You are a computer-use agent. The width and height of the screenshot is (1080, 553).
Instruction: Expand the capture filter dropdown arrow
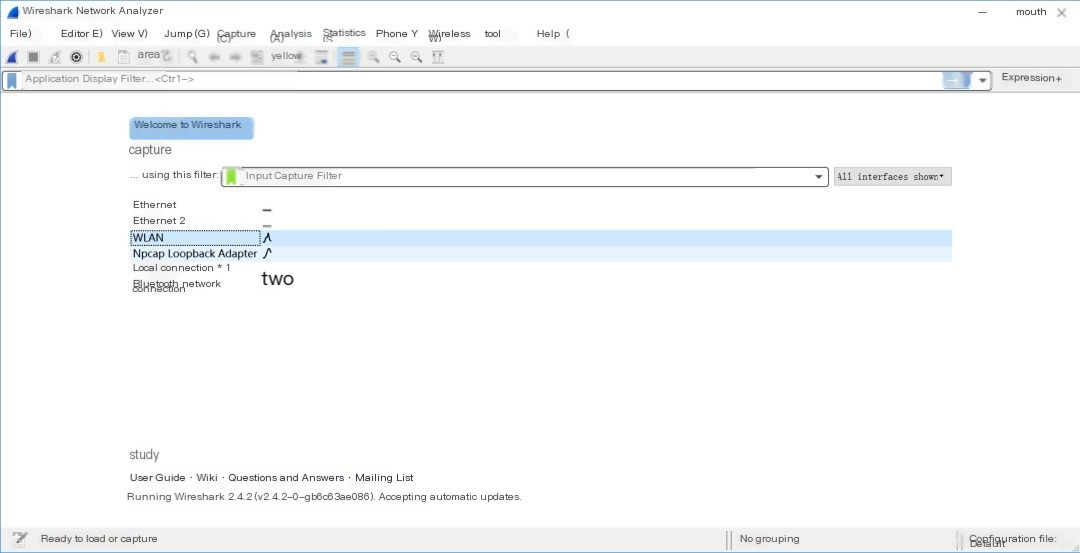(x=818, y=177)
